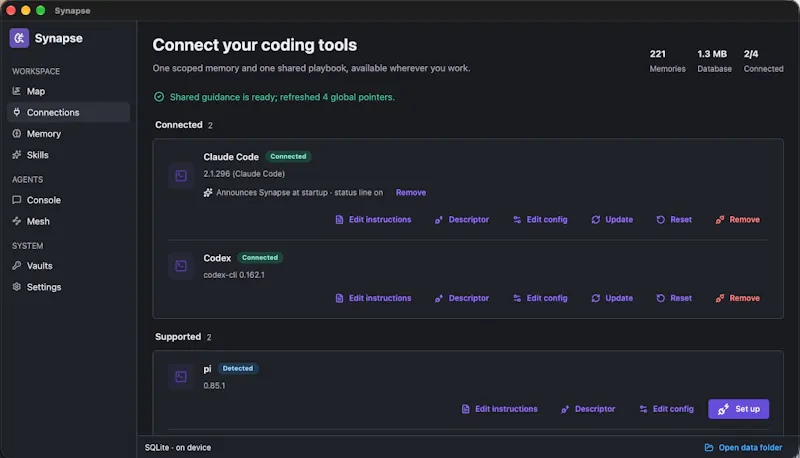800x458 pixels.
Task: Click the Console chat bubble icon
Action: [16, 199]
